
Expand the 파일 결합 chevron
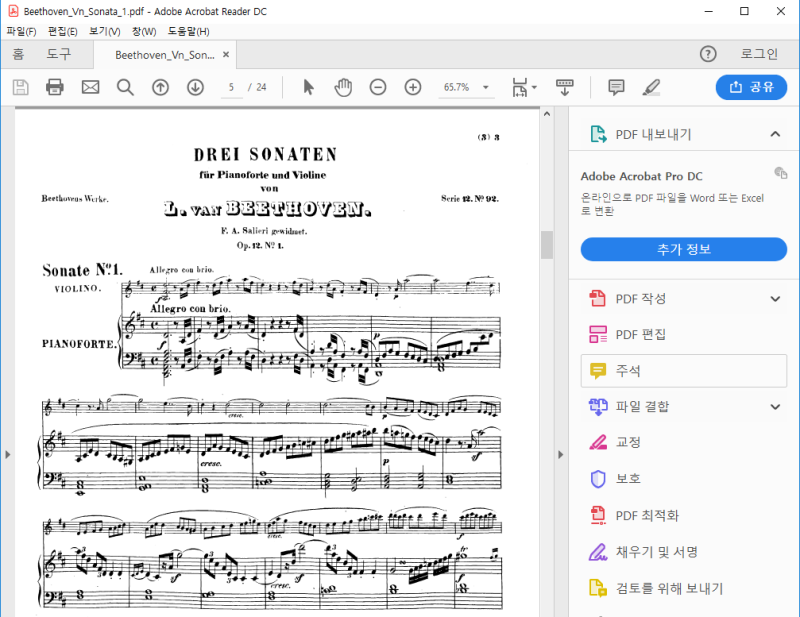tap(775, 407)
